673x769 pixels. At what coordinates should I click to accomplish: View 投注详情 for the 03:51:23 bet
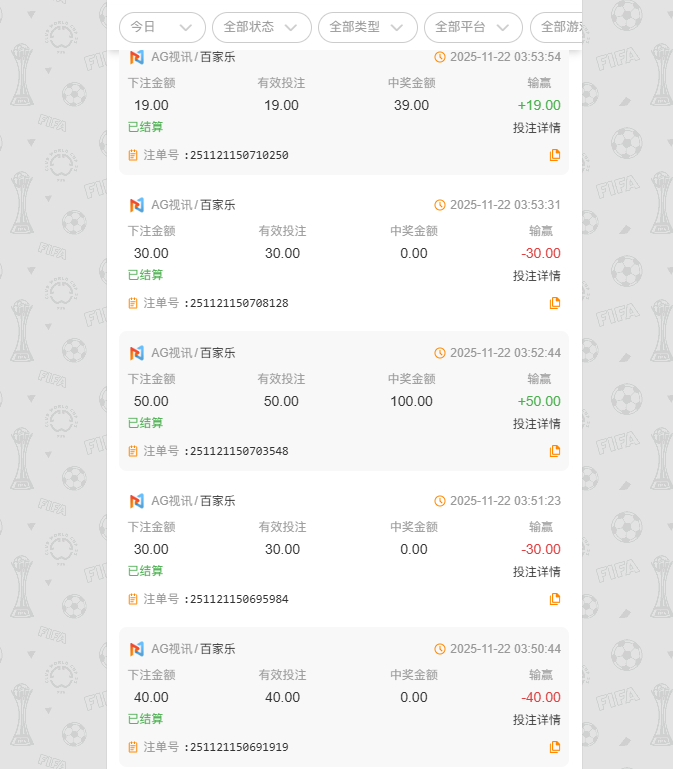(x=537, y=572)
